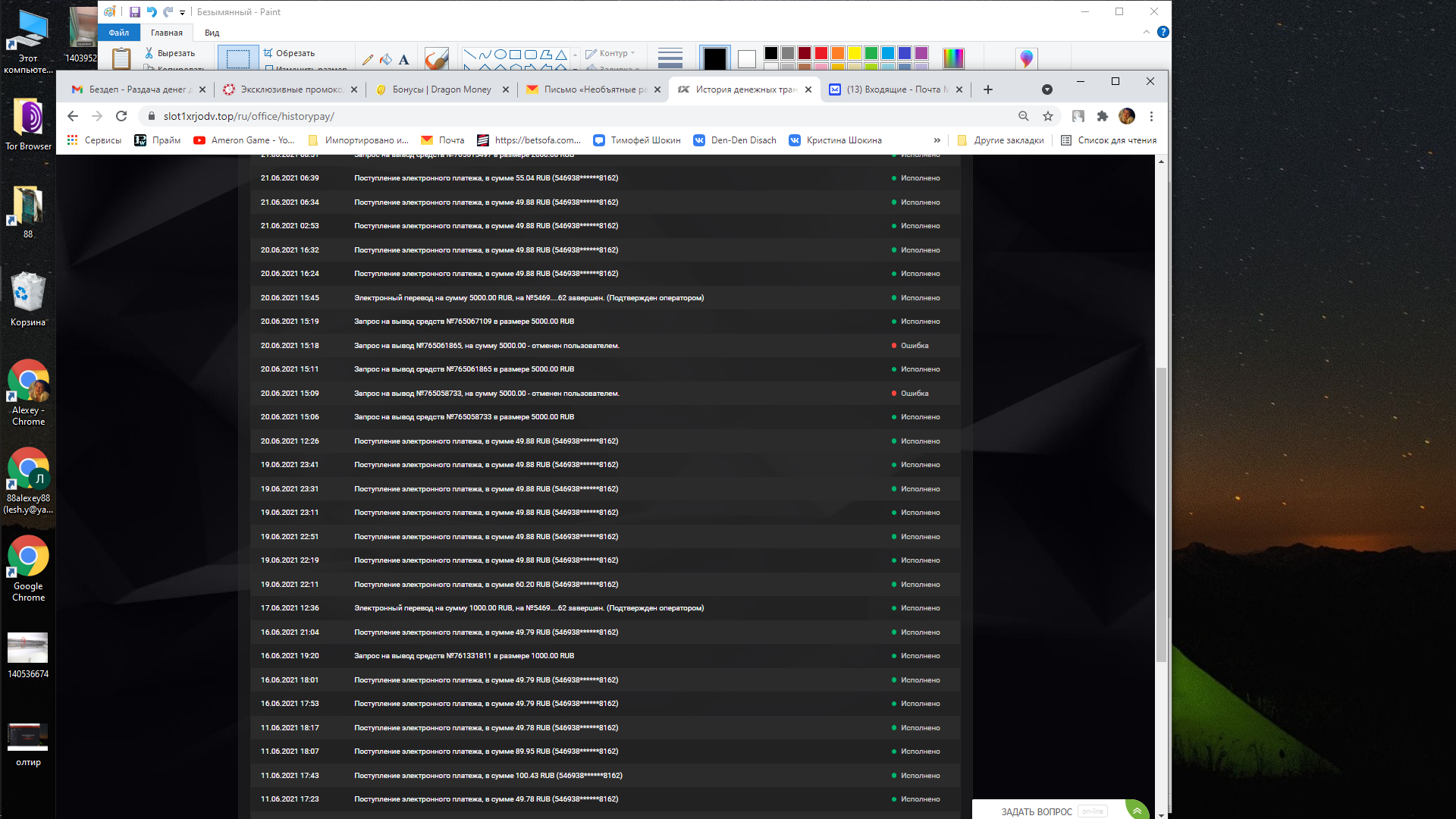Click zoom magnifier icon in address bar

tap(1024, 116)
